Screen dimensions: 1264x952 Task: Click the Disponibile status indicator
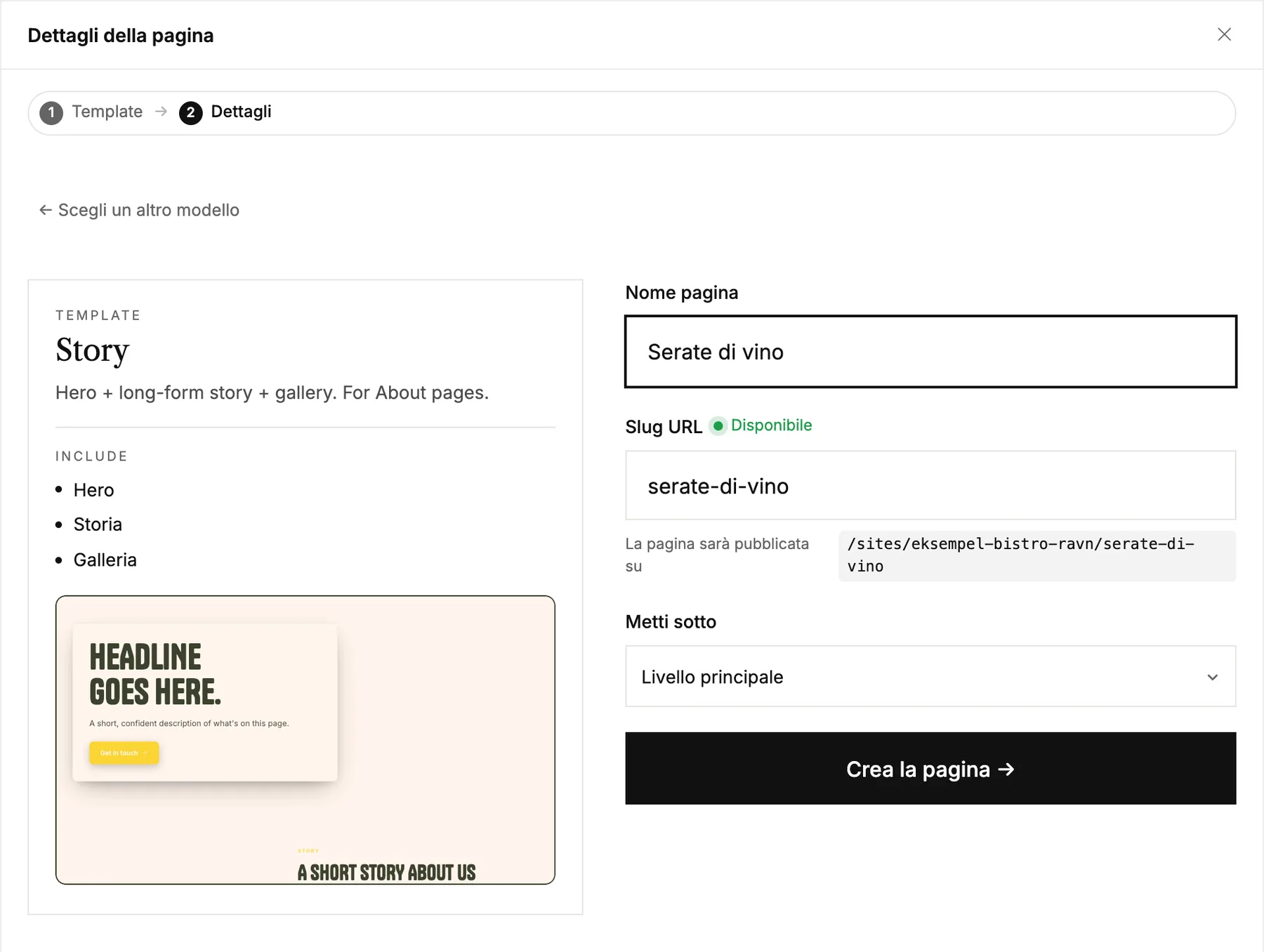coord(761,425)
